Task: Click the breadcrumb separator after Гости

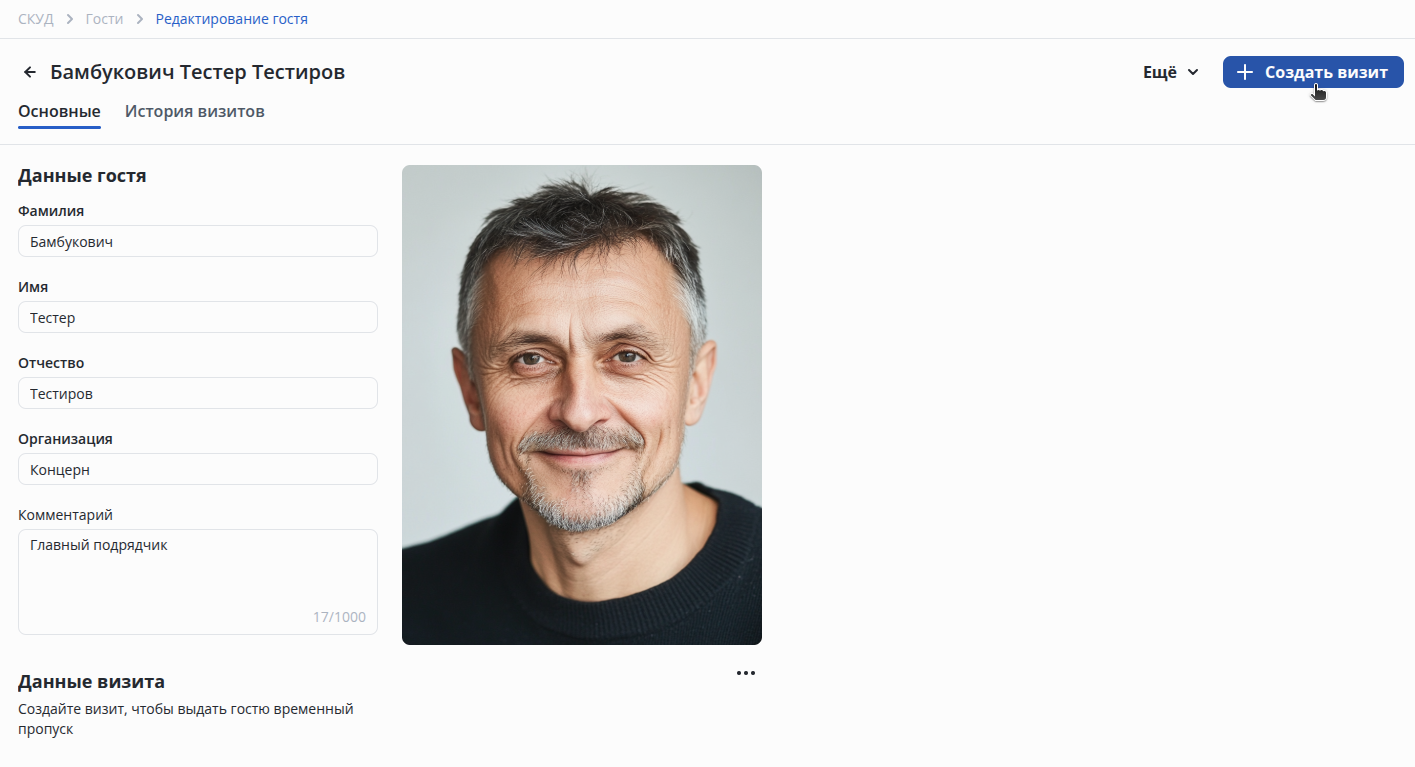Action: [140, 19]
